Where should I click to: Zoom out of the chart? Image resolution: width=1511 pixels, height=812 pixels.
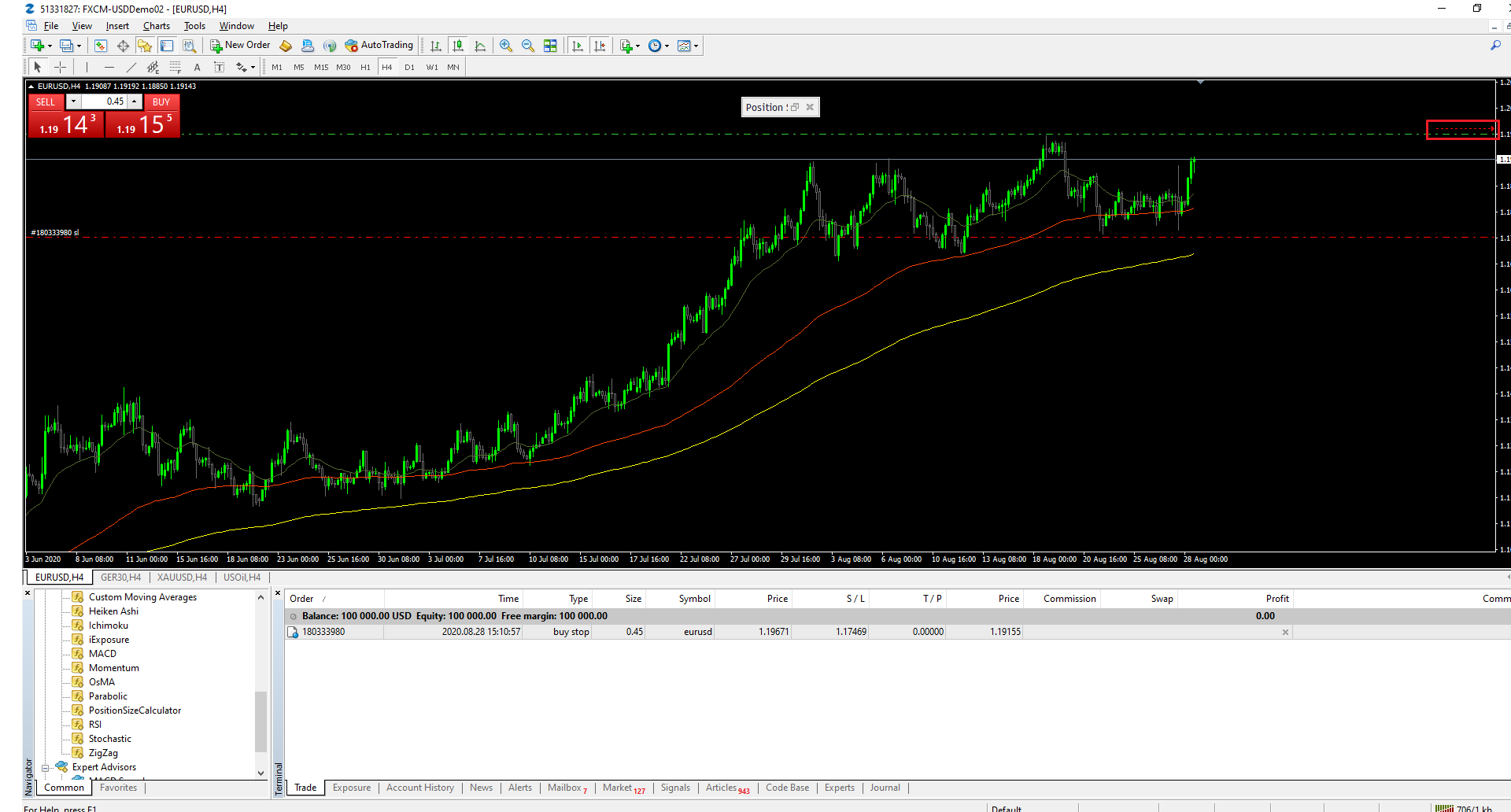[x=528, y=46]
